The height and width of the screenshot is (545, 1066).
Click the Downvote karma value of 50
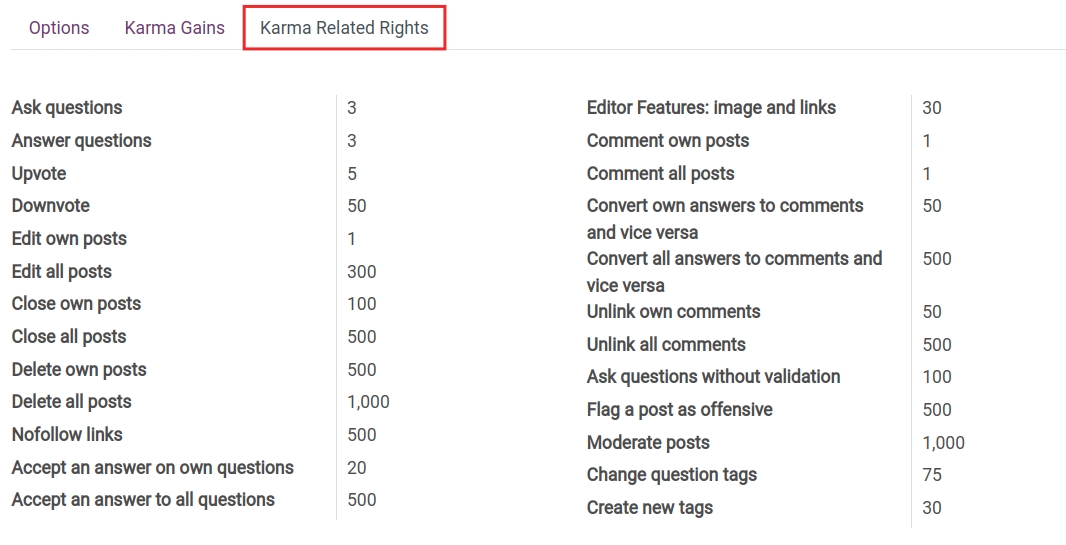click(357, 206)
